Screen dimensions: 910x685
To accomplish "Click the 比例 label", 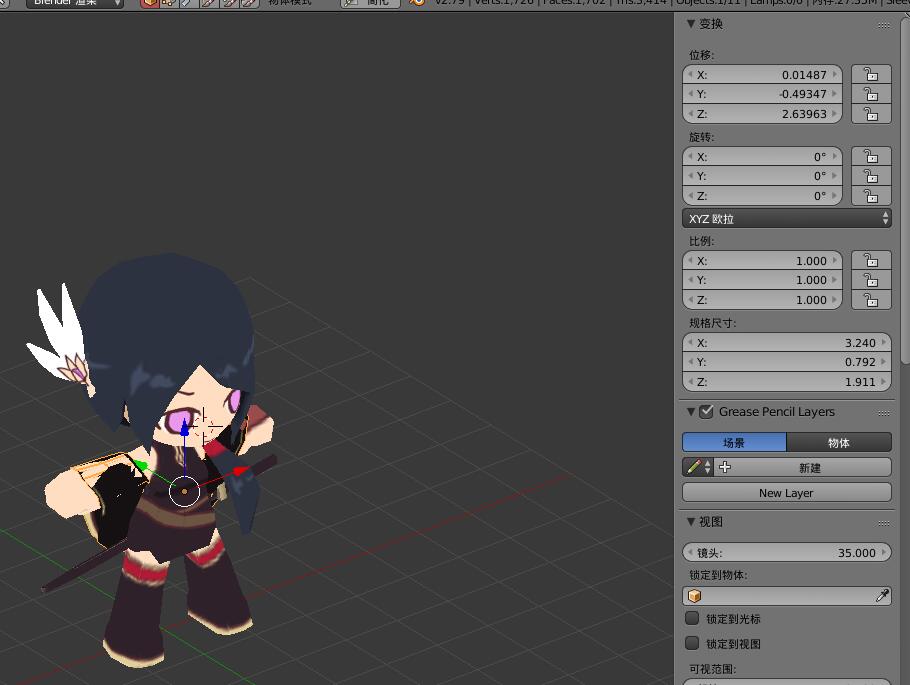I will (x=702, y=241).
